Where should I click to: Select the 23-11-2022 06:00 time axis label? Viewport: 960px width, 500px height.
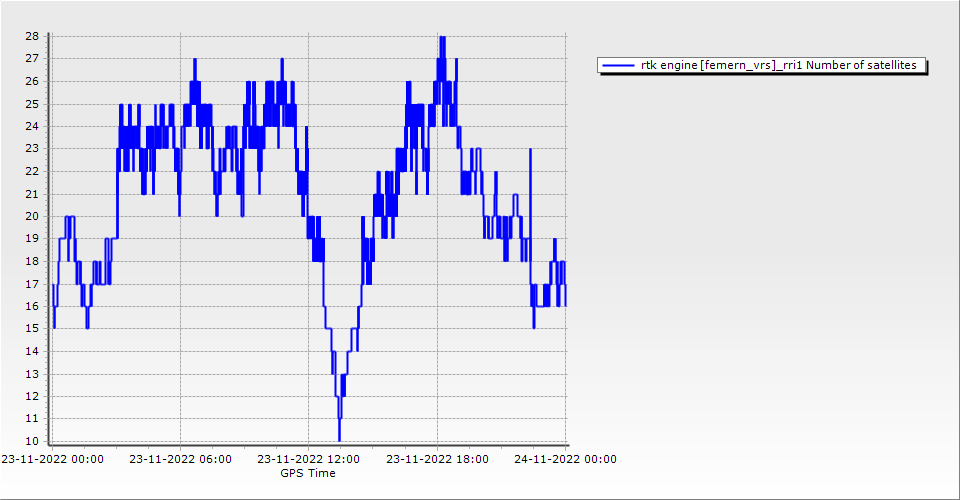181,459
